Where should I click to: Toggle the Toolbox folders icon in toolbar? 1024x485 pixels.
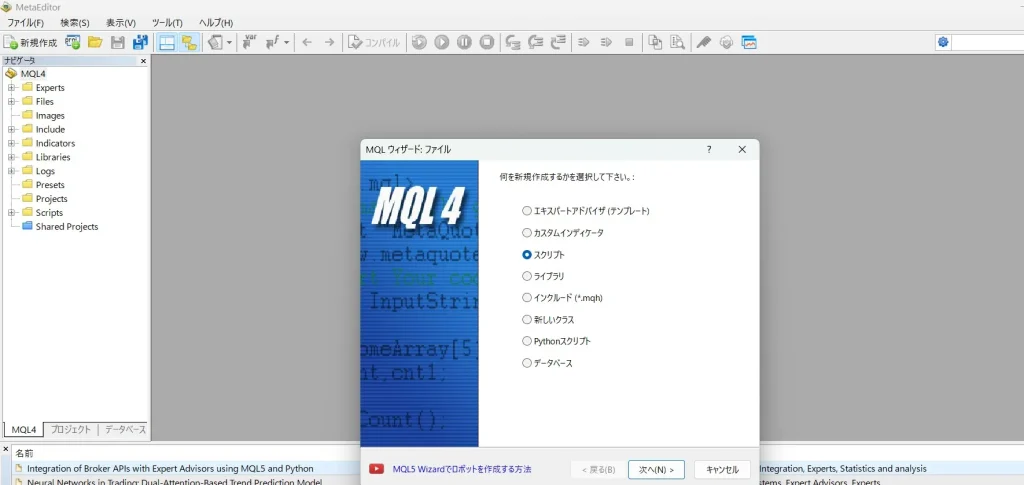[x=189, y=42]
